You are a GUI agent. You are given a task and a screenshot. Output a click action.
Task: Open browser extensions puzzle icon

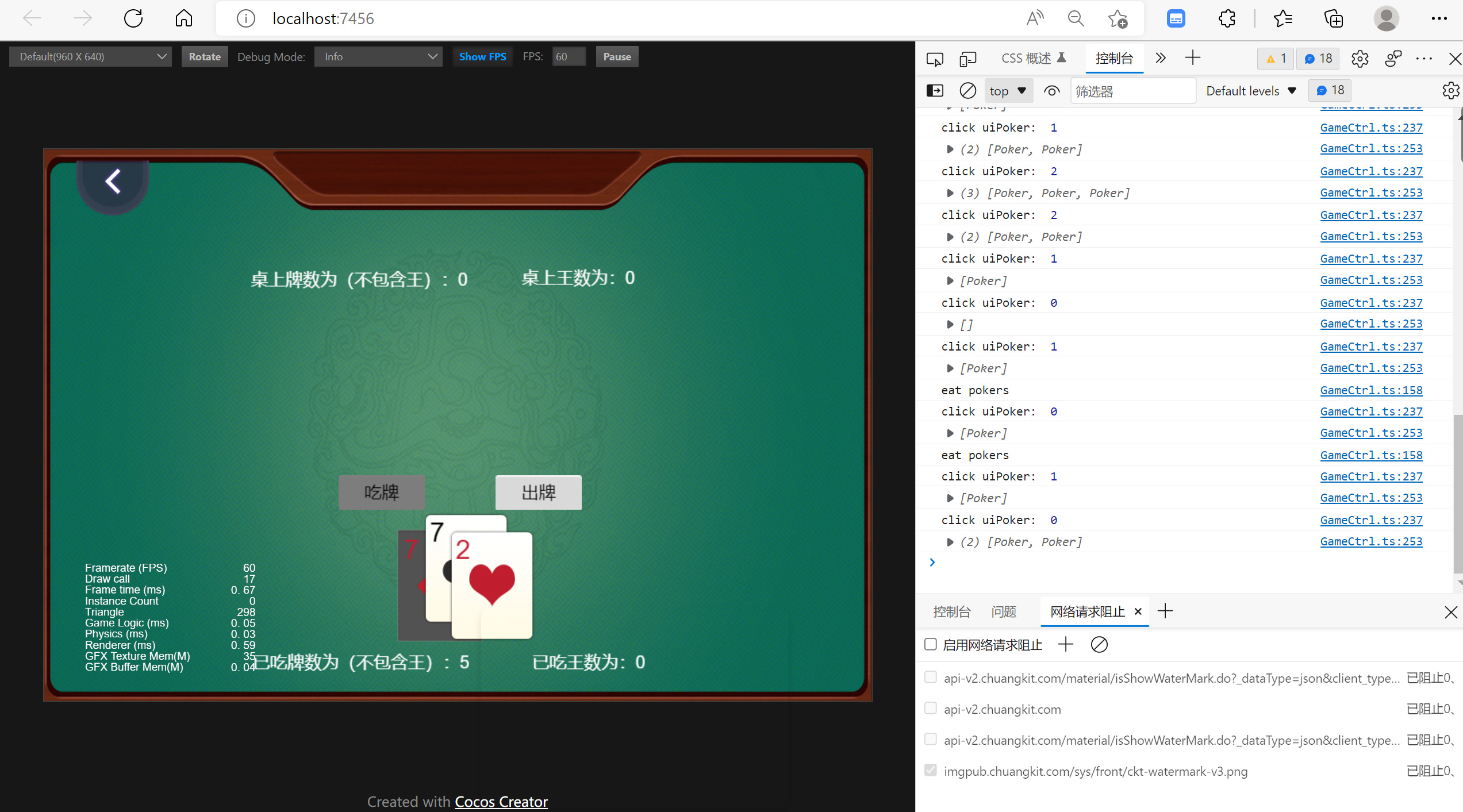point(1227,18)
